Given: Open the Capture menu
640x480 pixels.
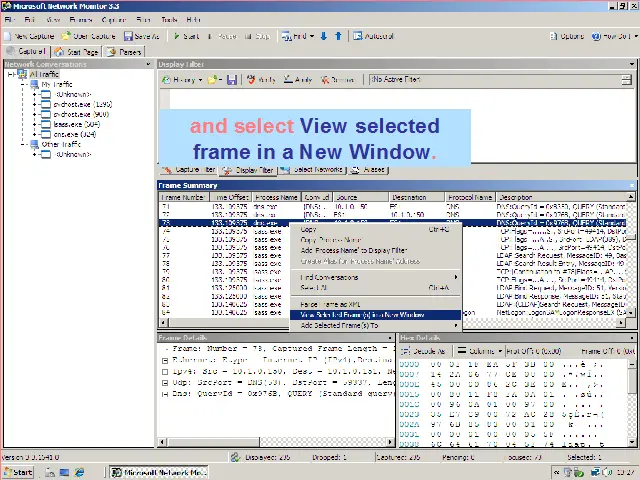Looking at the screenshot, I should coord(114,20).
